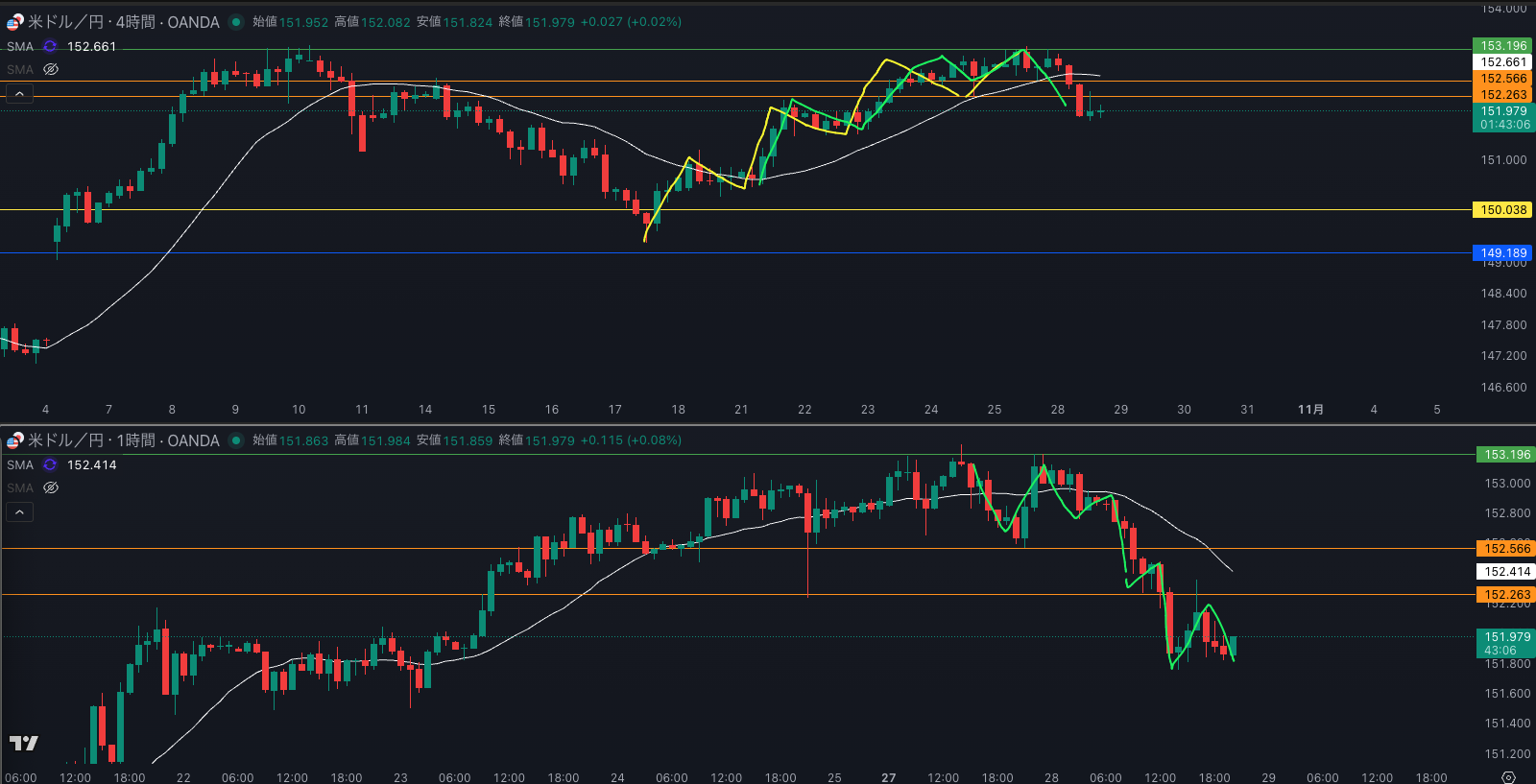This screenshot has height=784, width=1536.
Task: Show the hidden SMA on the 4-hour chart
Action: [x=51, y=69]
